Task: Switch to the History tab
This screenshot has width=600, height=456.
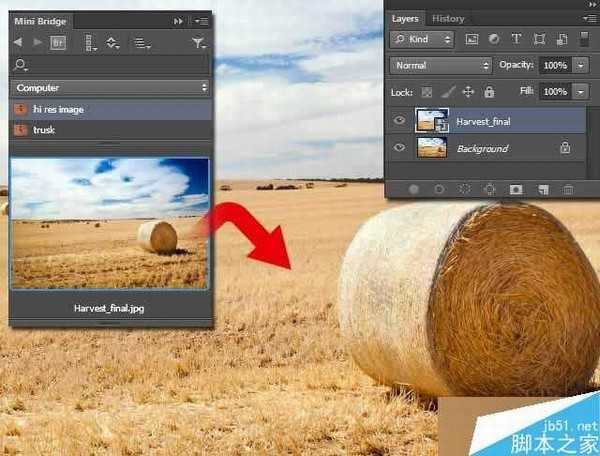Action: point(448,18)
